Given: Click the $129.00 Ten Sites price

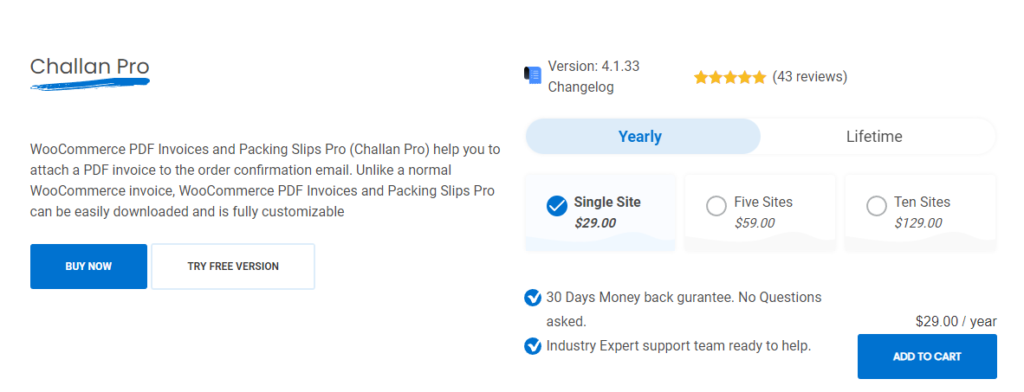Looking at the screenshot, I should [918, 223].
